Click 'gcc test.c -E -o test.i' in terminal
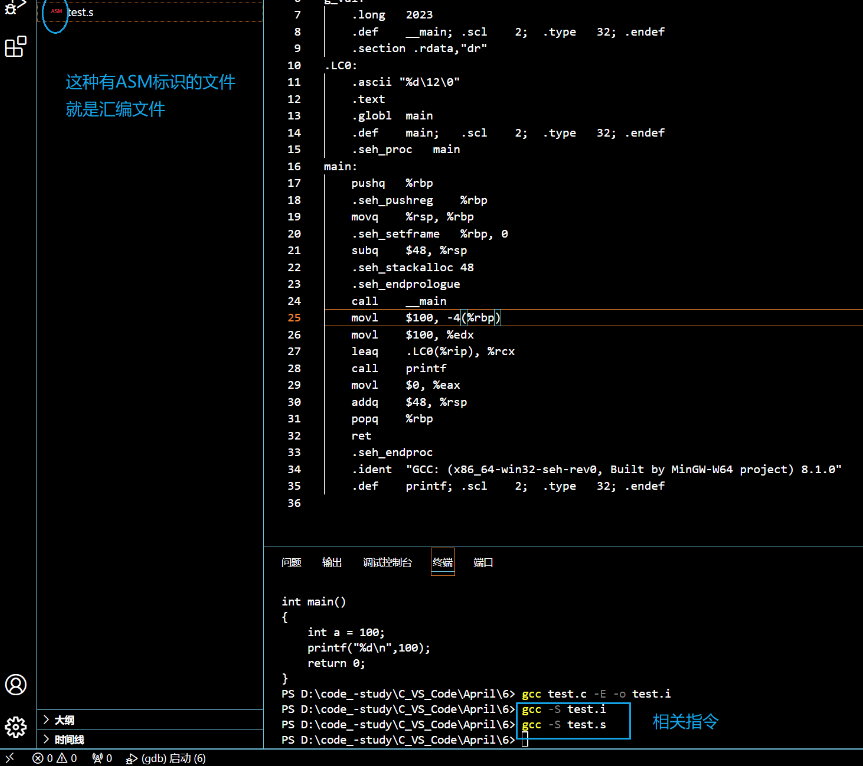Image resolution: width=863 pixels, height=766 pixels. click(x=596, y=694)
